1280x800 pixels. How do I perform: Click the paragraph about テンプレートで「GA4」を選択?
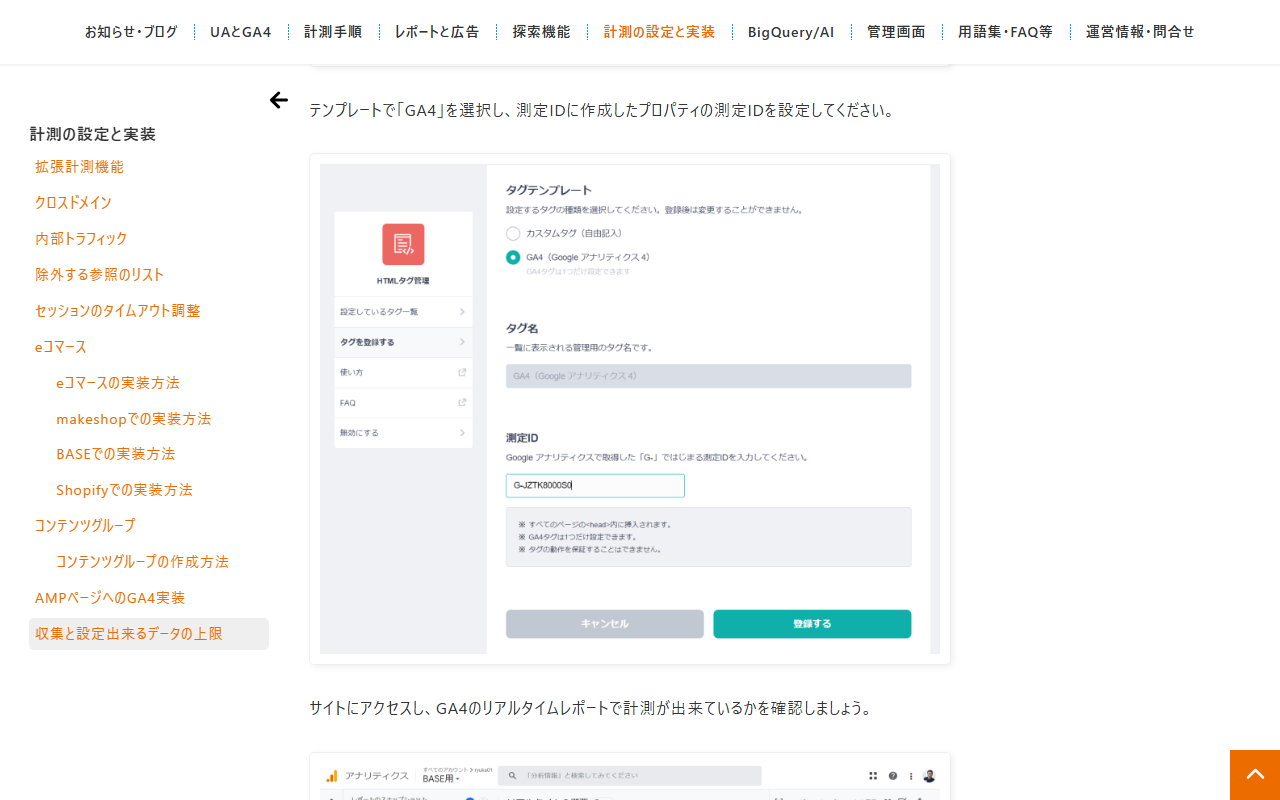[601, 110]
